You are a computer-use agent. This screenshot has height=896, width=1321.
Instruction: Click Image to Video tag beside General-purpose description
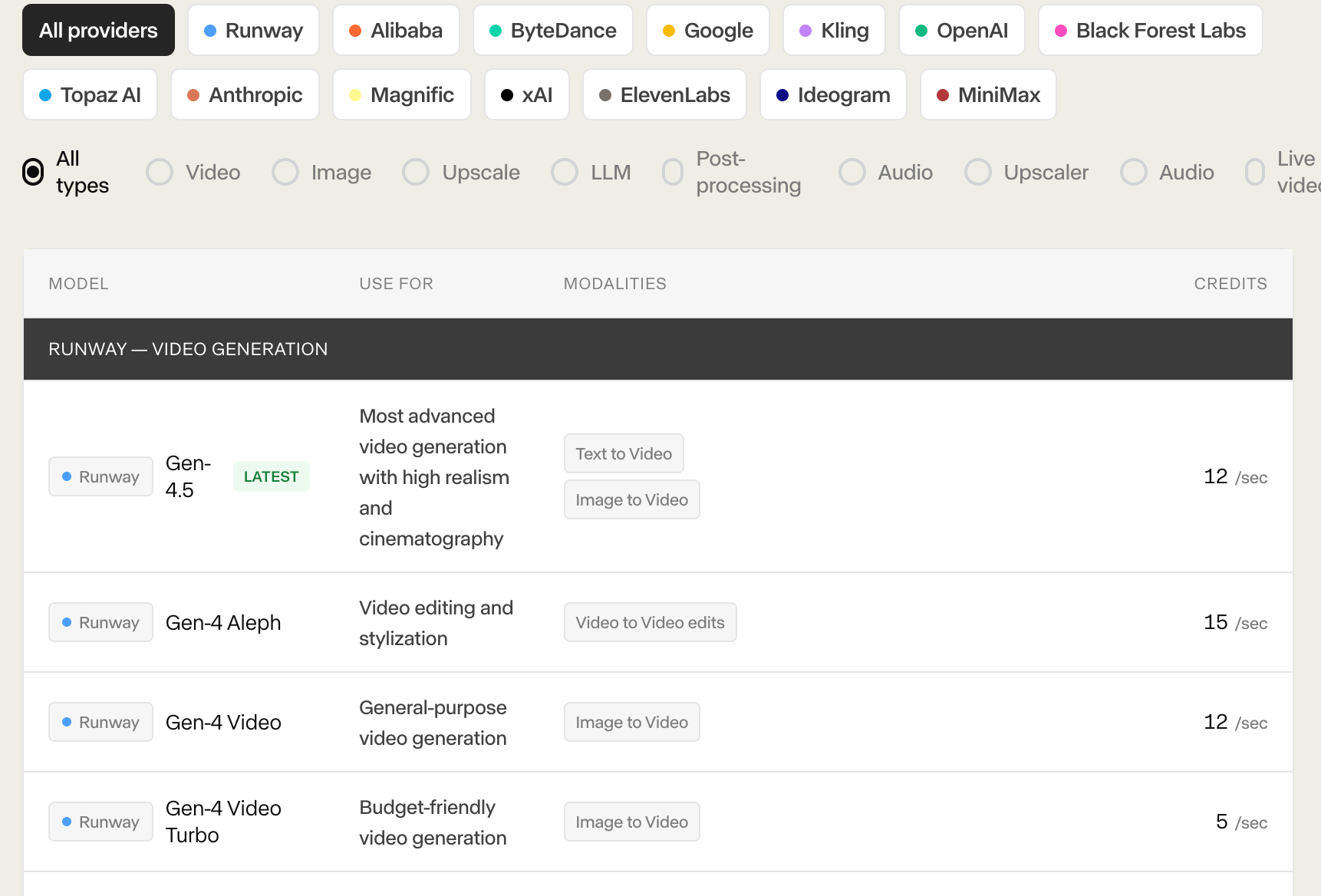(x=631, y=722)
